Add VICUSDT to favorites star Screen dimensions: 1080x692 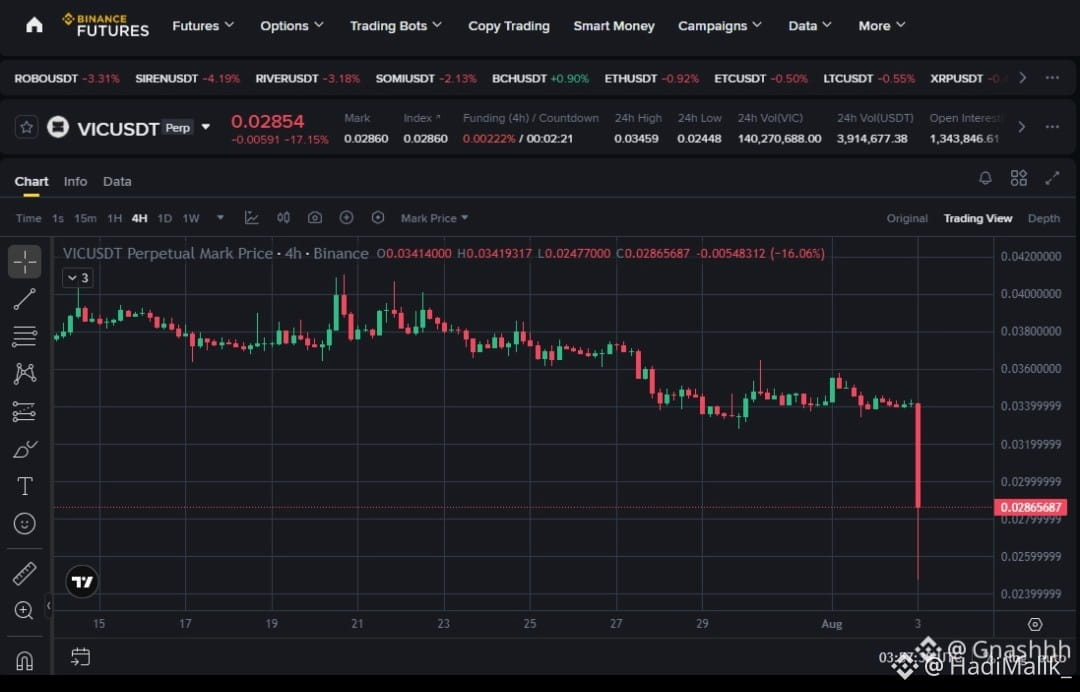click(26, 127)
